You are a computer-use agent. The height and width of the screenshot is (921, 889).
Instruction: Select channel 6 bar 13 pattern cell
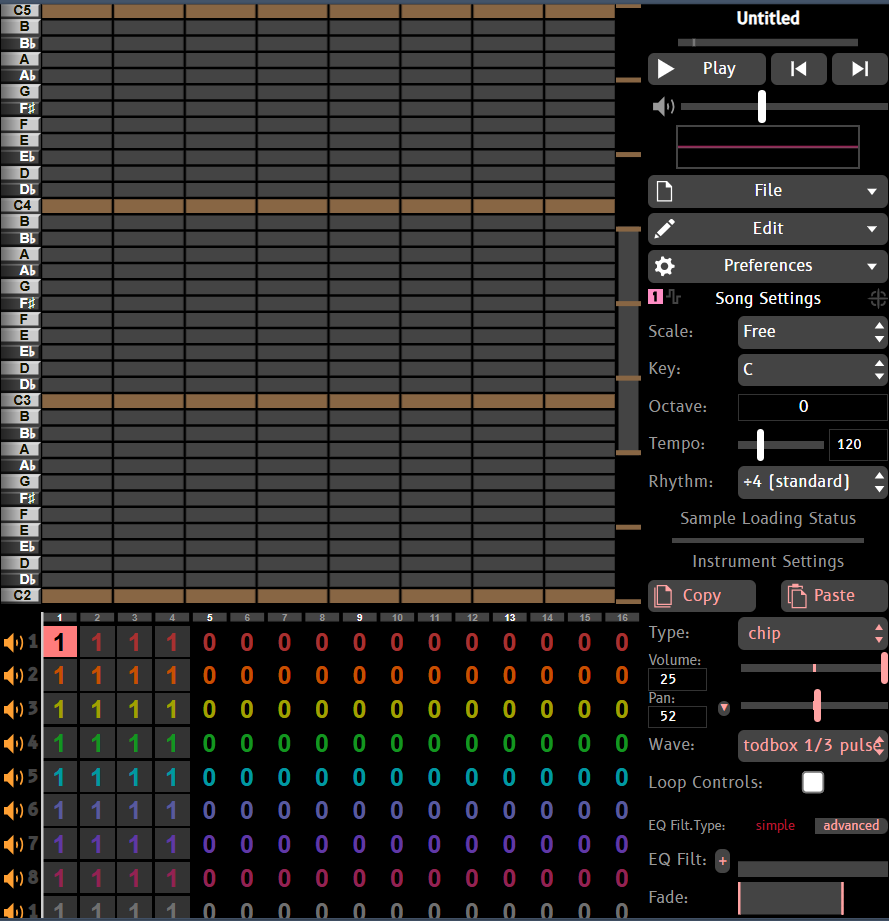pos(510,811)
